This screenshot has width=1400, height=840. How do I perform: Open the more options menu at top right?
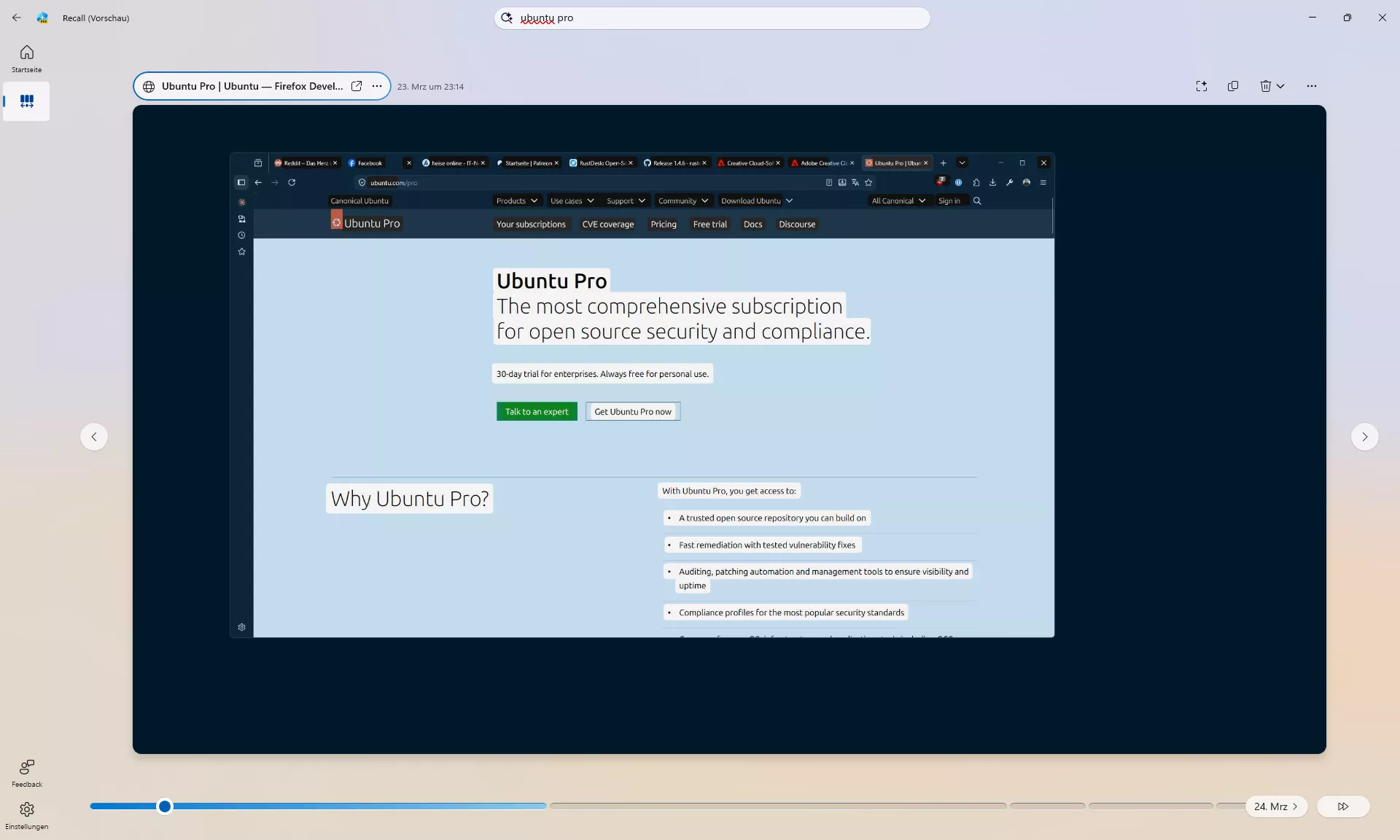1312,86
